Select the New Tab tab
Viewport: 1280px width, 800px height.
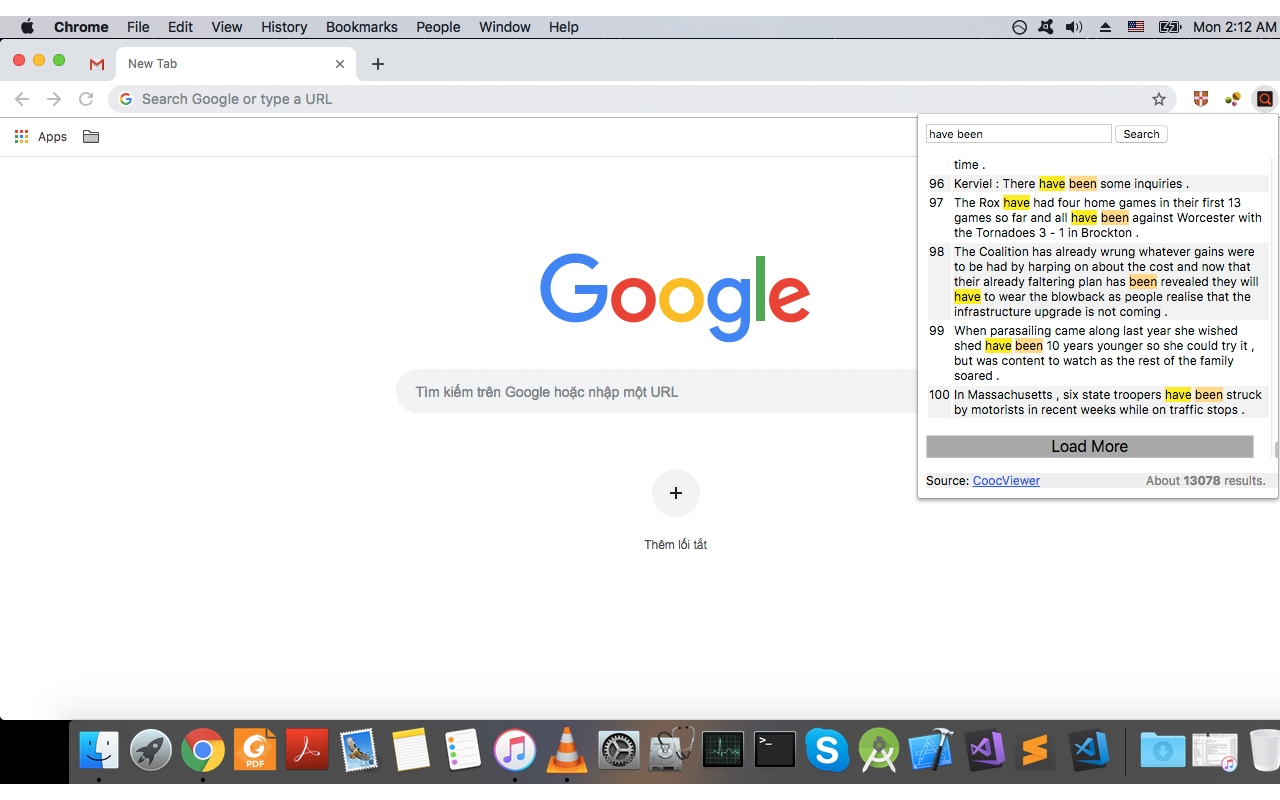point(234,64)
